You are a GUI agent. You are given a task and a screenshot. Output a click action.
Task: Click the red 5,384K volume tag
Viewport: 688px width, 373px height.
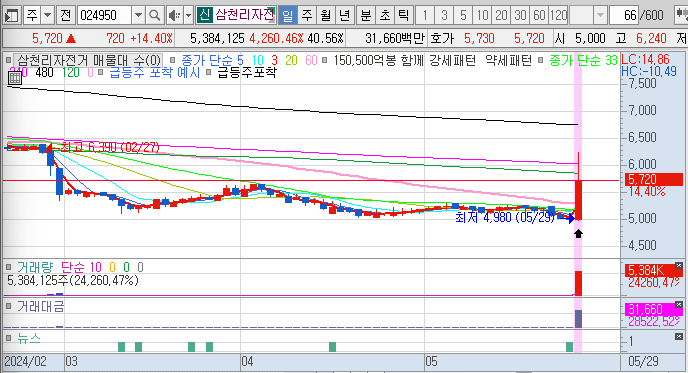click(x=653, y=270)
